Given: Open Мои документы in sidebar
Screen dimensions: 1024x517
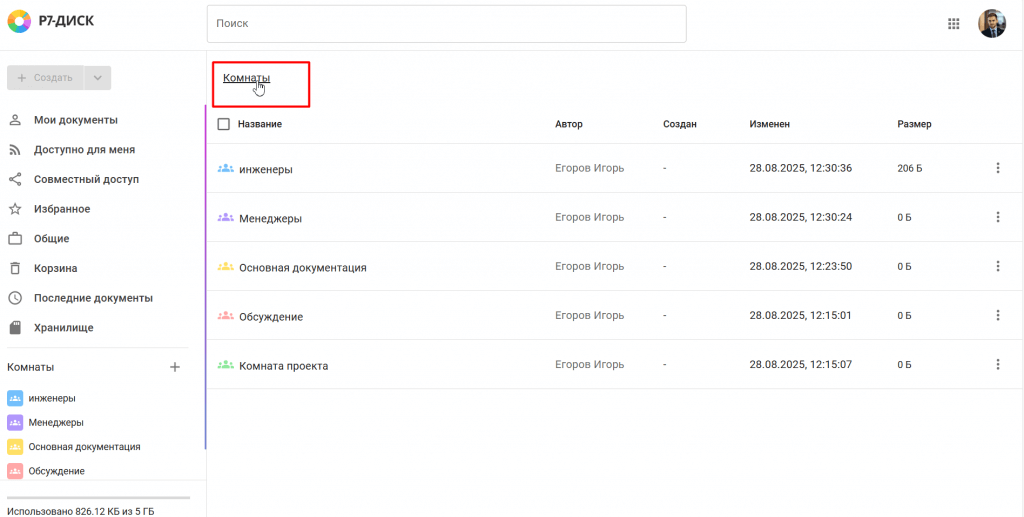Looking at the screenshot, I should click(76, 120).
